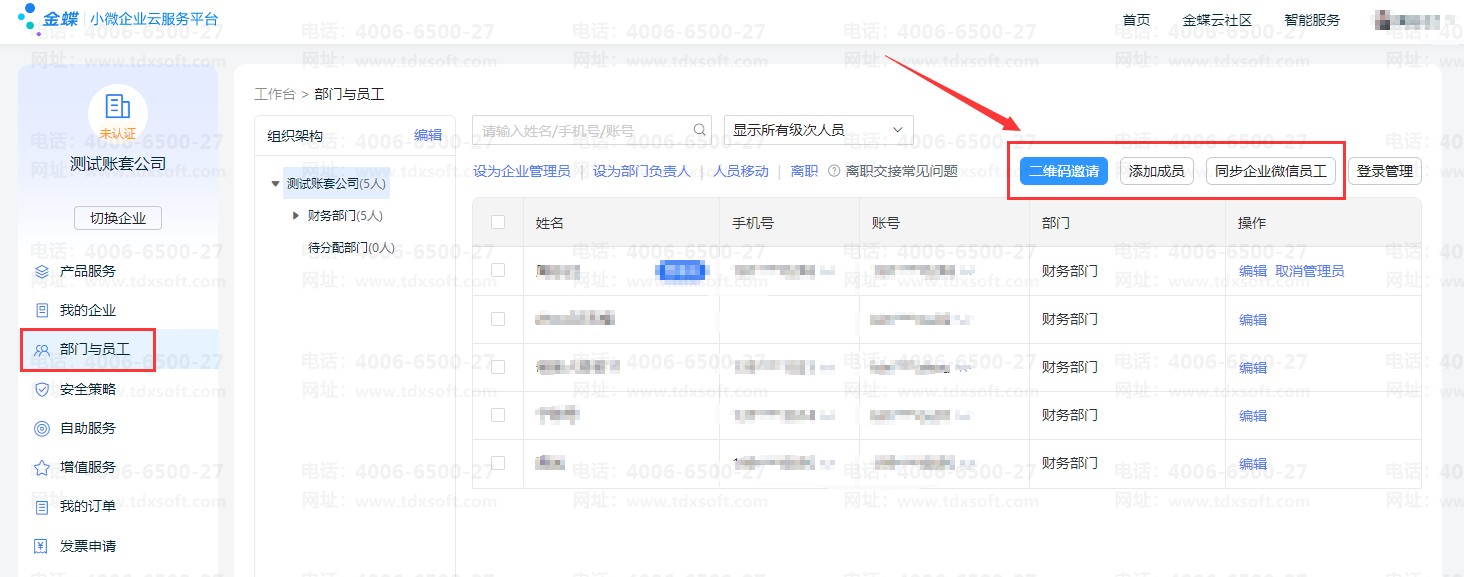This screenshot has height=577, width=1464.
Task: Check the last employee row checkbox
Action: tap(498, 463)
